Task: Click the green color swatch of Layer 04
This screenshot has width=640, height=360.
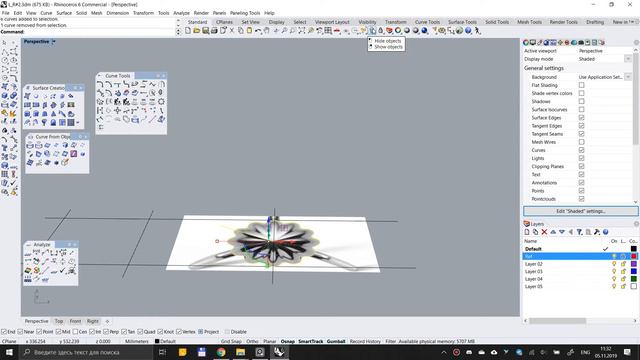Action: point(633,279)
